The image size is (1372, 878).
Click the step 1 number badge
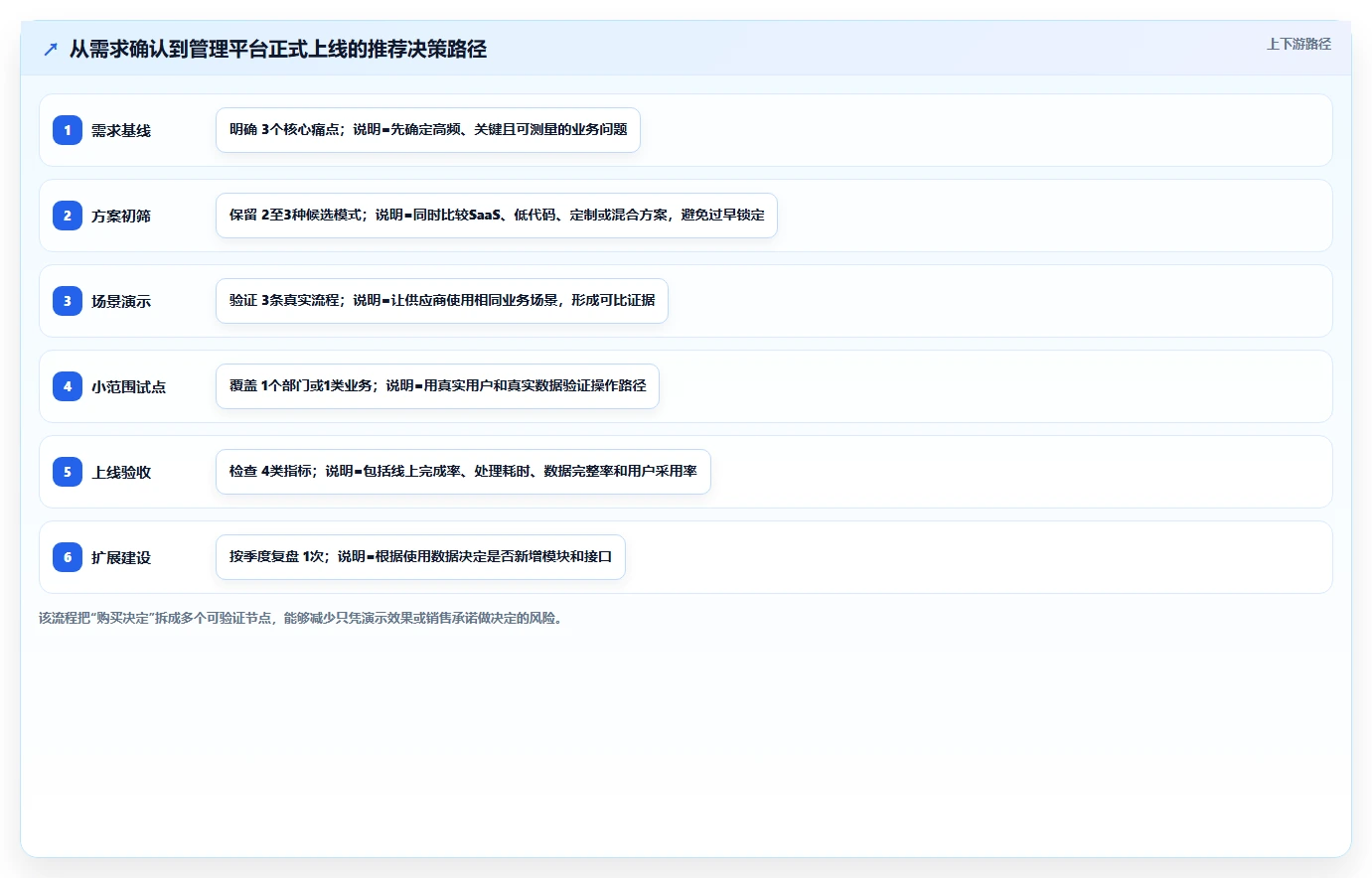click(x=68, y=130)
